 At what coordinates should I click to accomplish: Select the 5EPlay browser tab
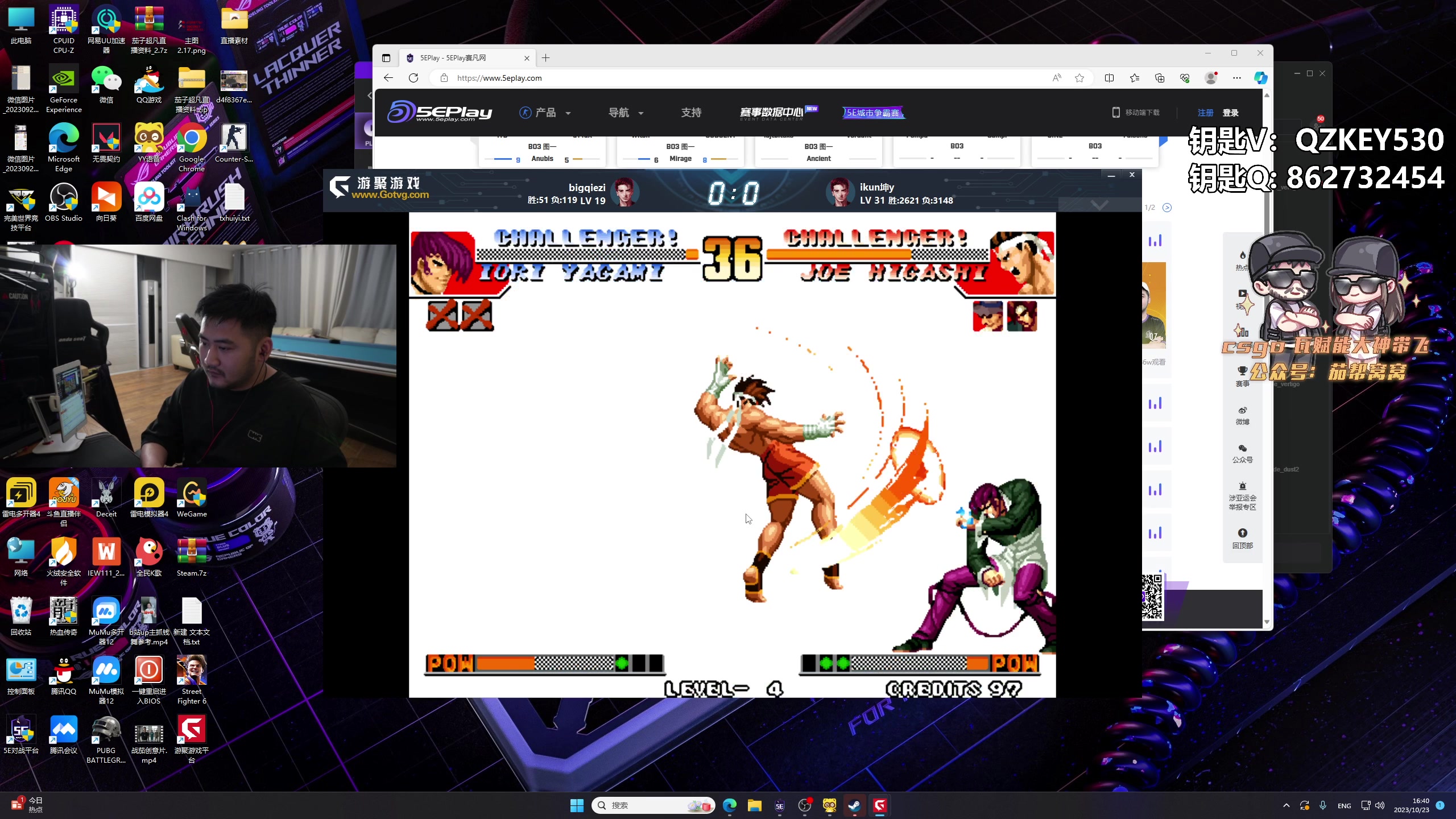click(x=468, y=58)
